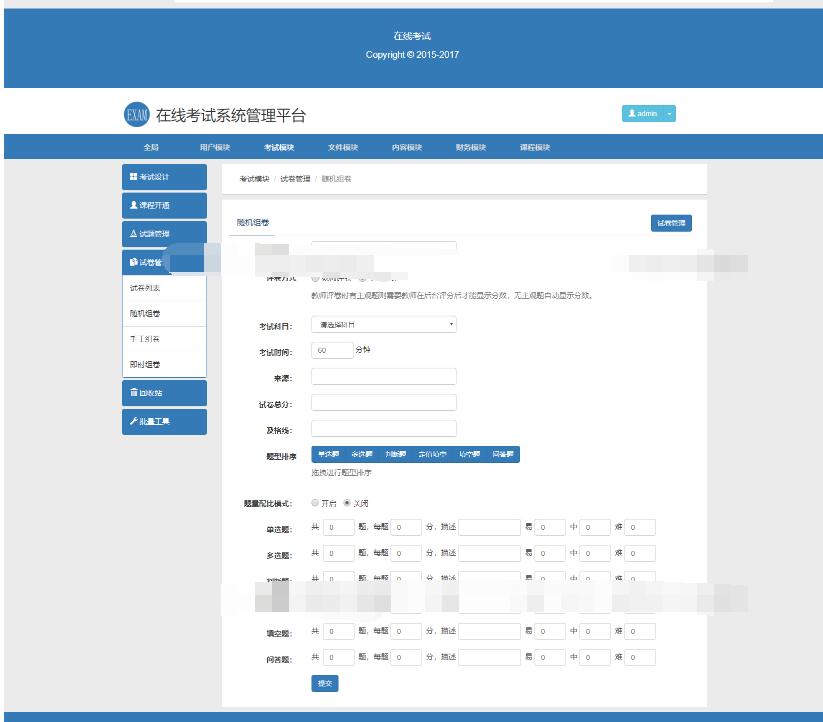Expand the 考试科目 dropdown
823x722 pixels.
tap(384, 325)
